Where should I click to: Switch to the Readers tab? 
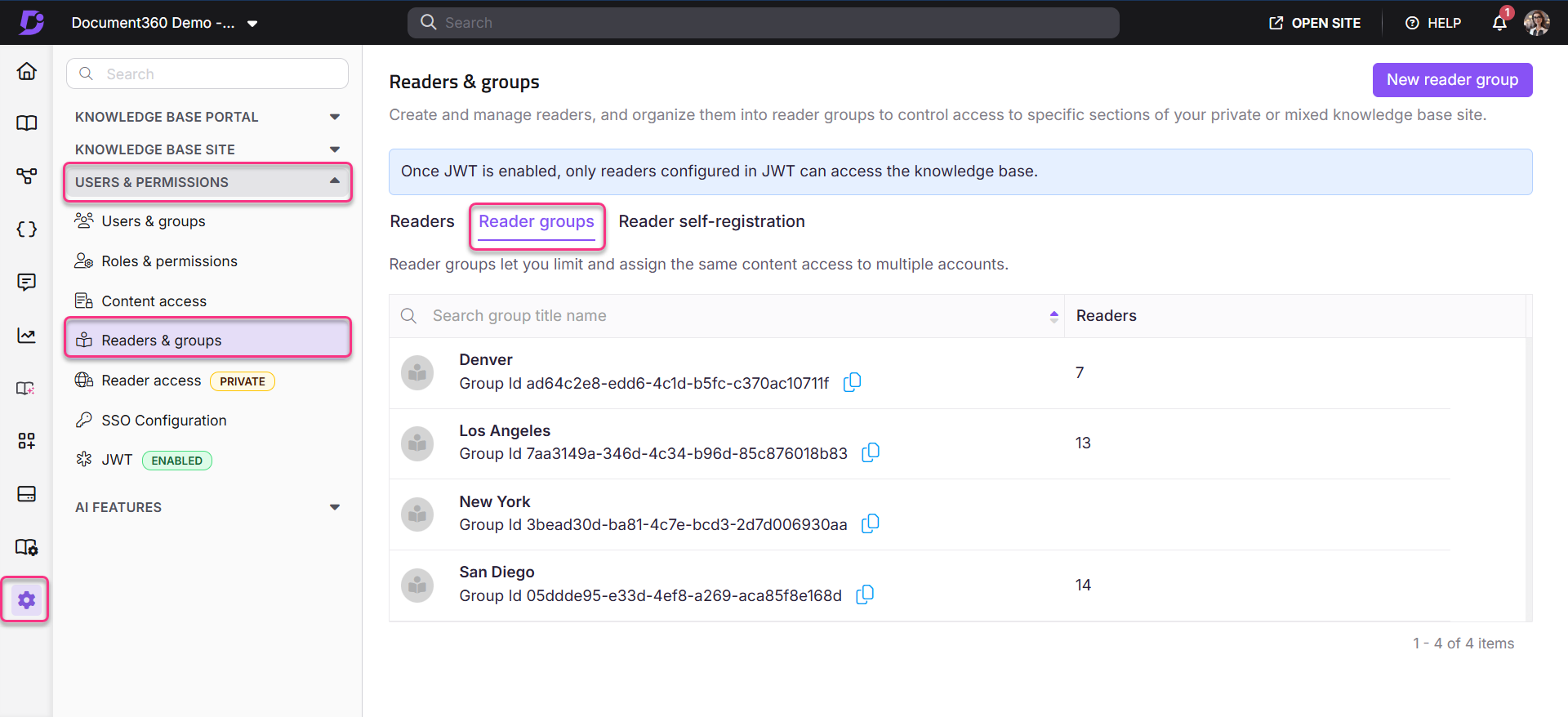tap(422, 221)
